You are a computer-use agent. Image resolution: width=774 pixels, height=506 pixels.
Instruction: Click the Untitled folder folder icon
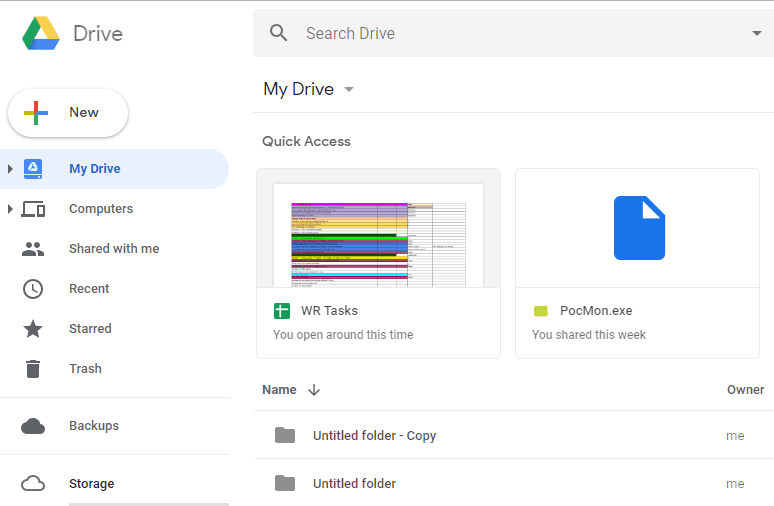coord(285,483)
